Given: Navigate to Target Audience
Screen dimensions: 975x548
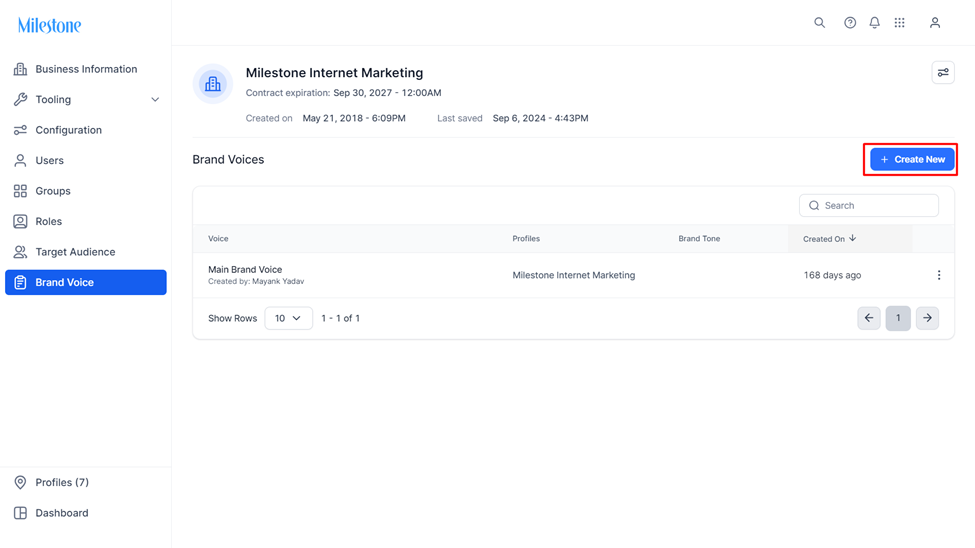Looking at the screenshot, I should tap(86, 252).
